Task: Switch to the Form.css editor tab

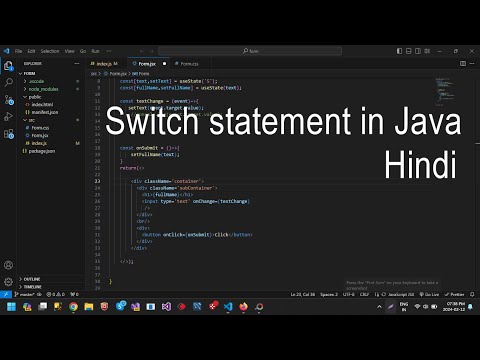Action: (189, 64)
